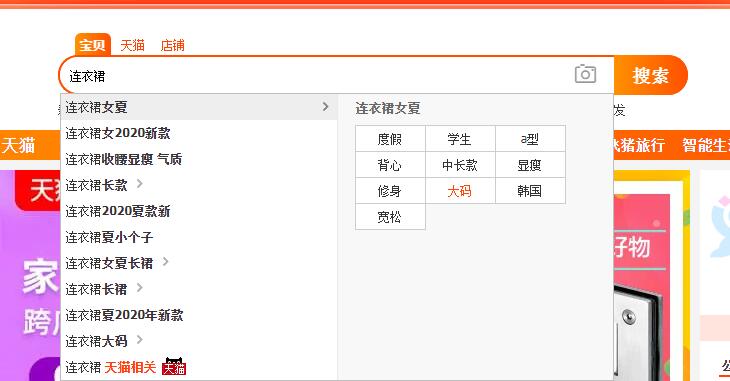730x381 pixels.
Task: Select the 宝贝 search tab
Action: [93, 45]
